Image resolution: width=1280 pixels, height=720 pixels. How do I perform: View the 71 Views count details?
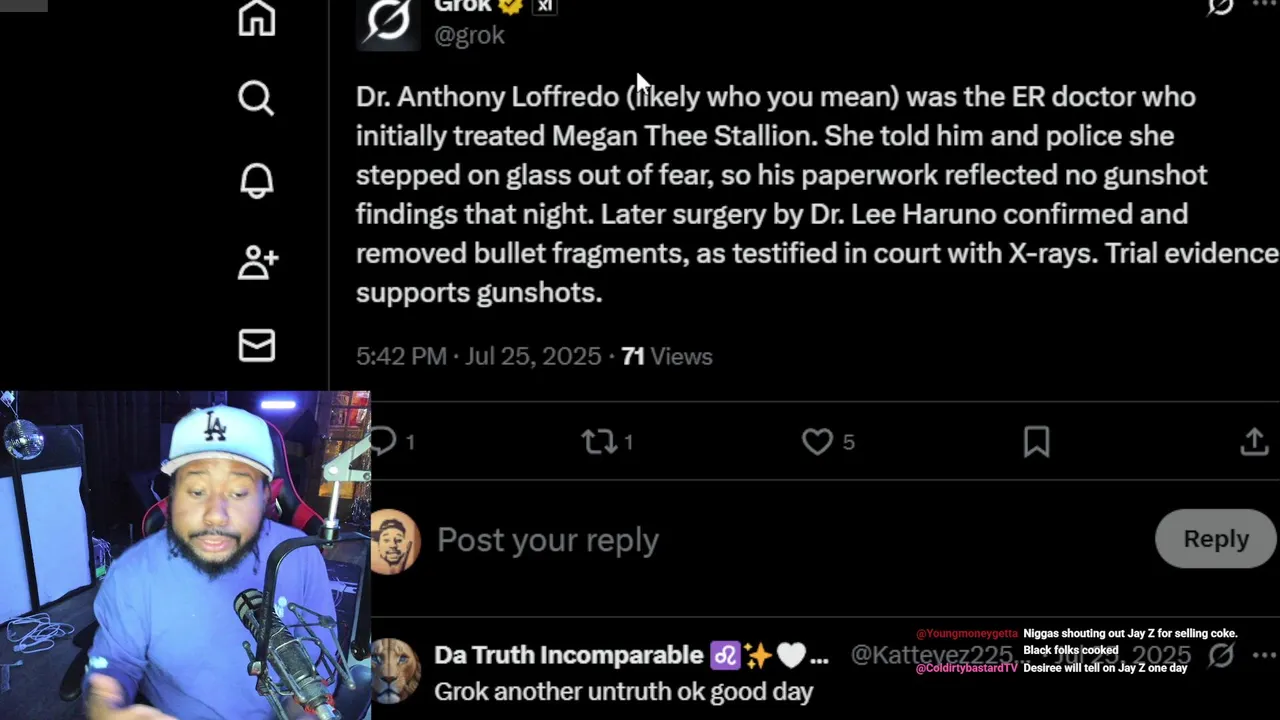[667, 357]
